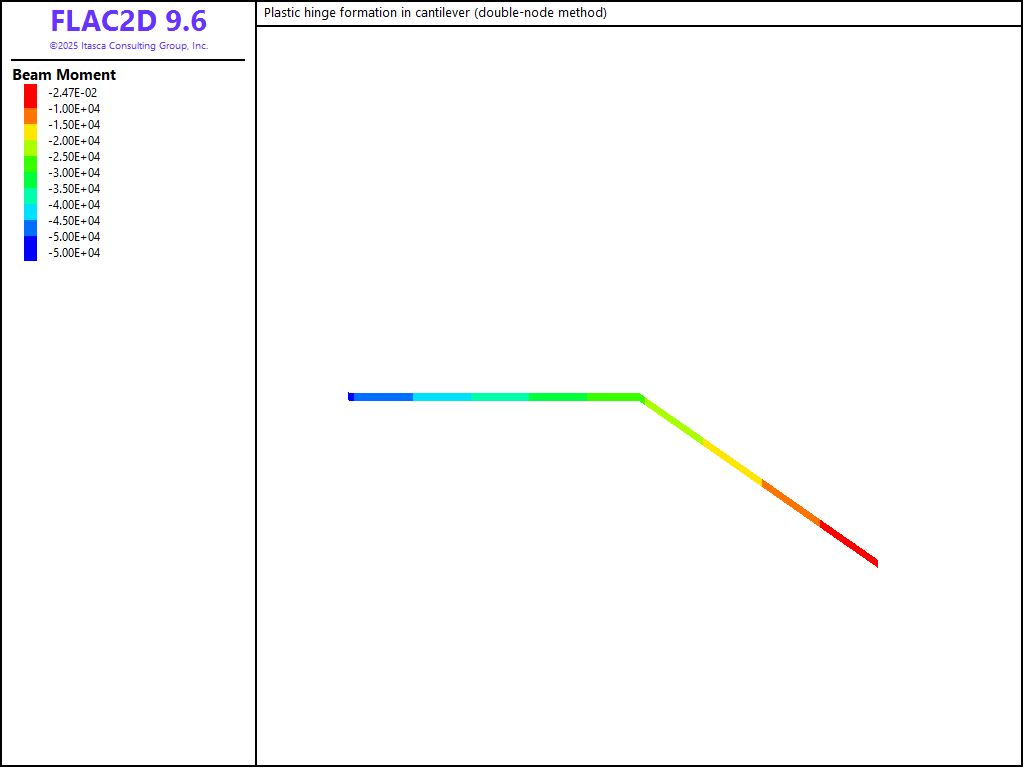Select the orange legend swatch beside -1.50E+04

30,117
